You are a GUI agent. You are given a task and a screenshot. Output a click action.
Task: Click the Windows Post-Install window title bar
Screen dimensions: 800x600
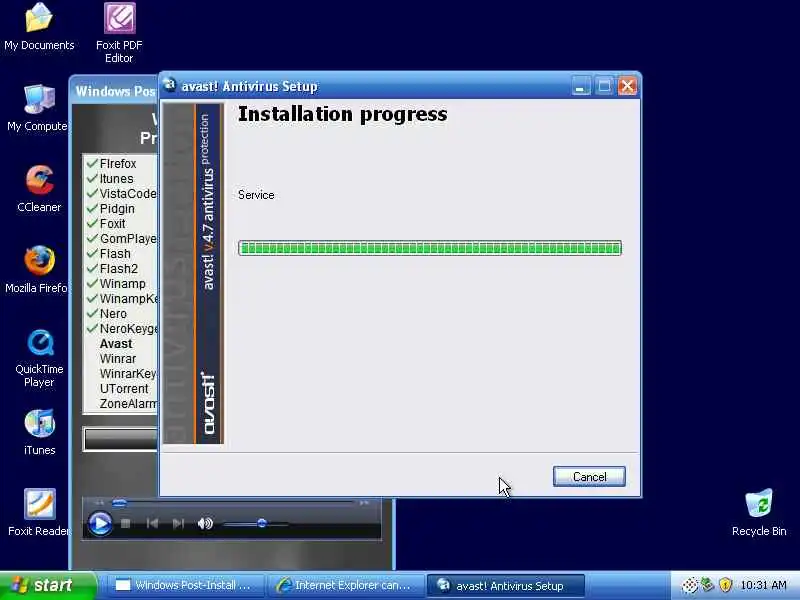pos(114,91)
